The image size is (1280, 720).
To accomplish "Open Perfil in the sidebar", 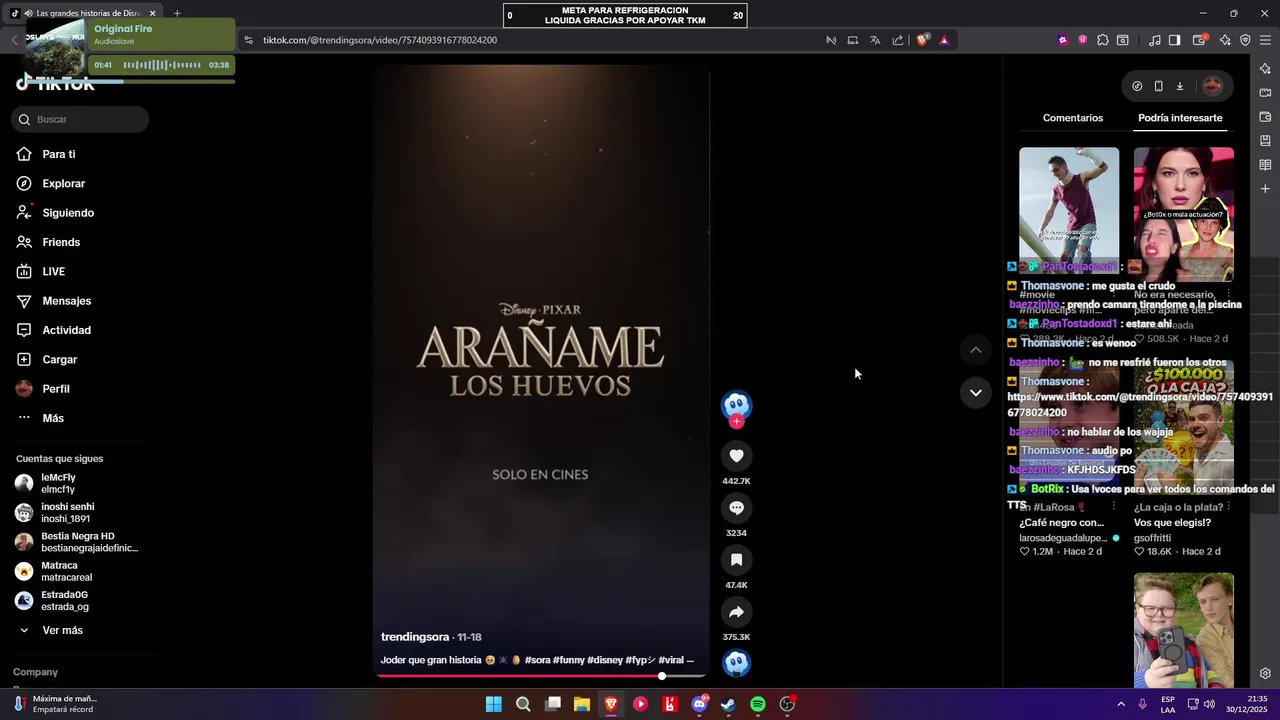I will [56, 389].
